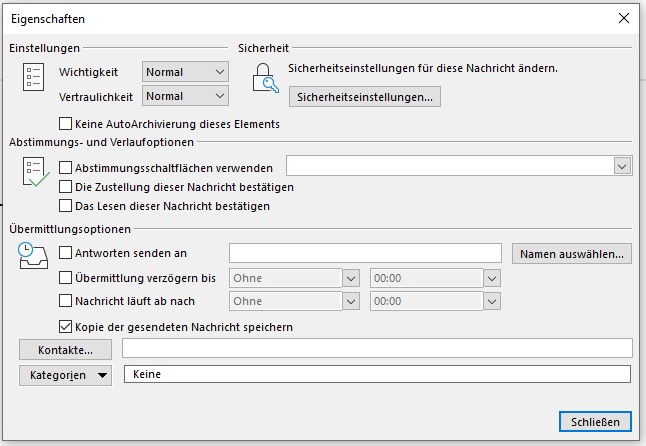
Task: Check Das Lesen dieser Nachricht bestätigen
Action: [66, 206]
